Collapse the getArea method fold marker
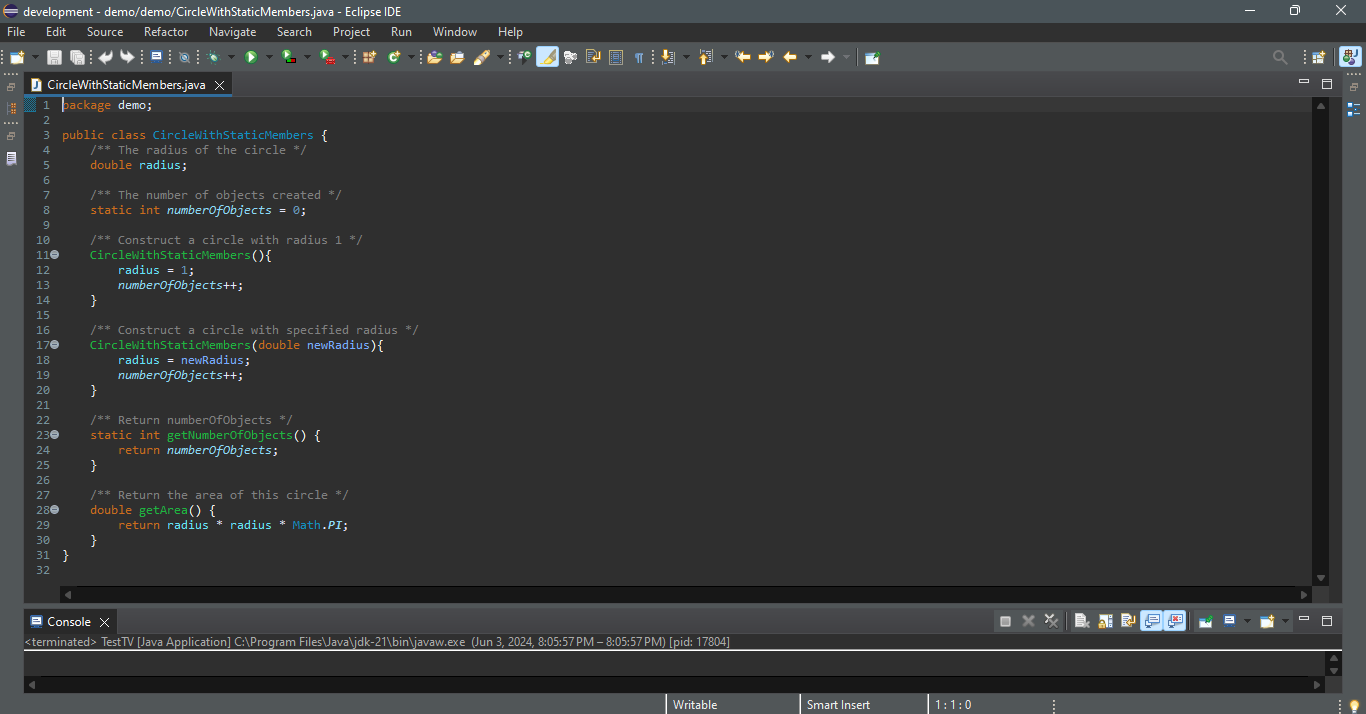This screenshot has height=714, width=1366. 55,510
